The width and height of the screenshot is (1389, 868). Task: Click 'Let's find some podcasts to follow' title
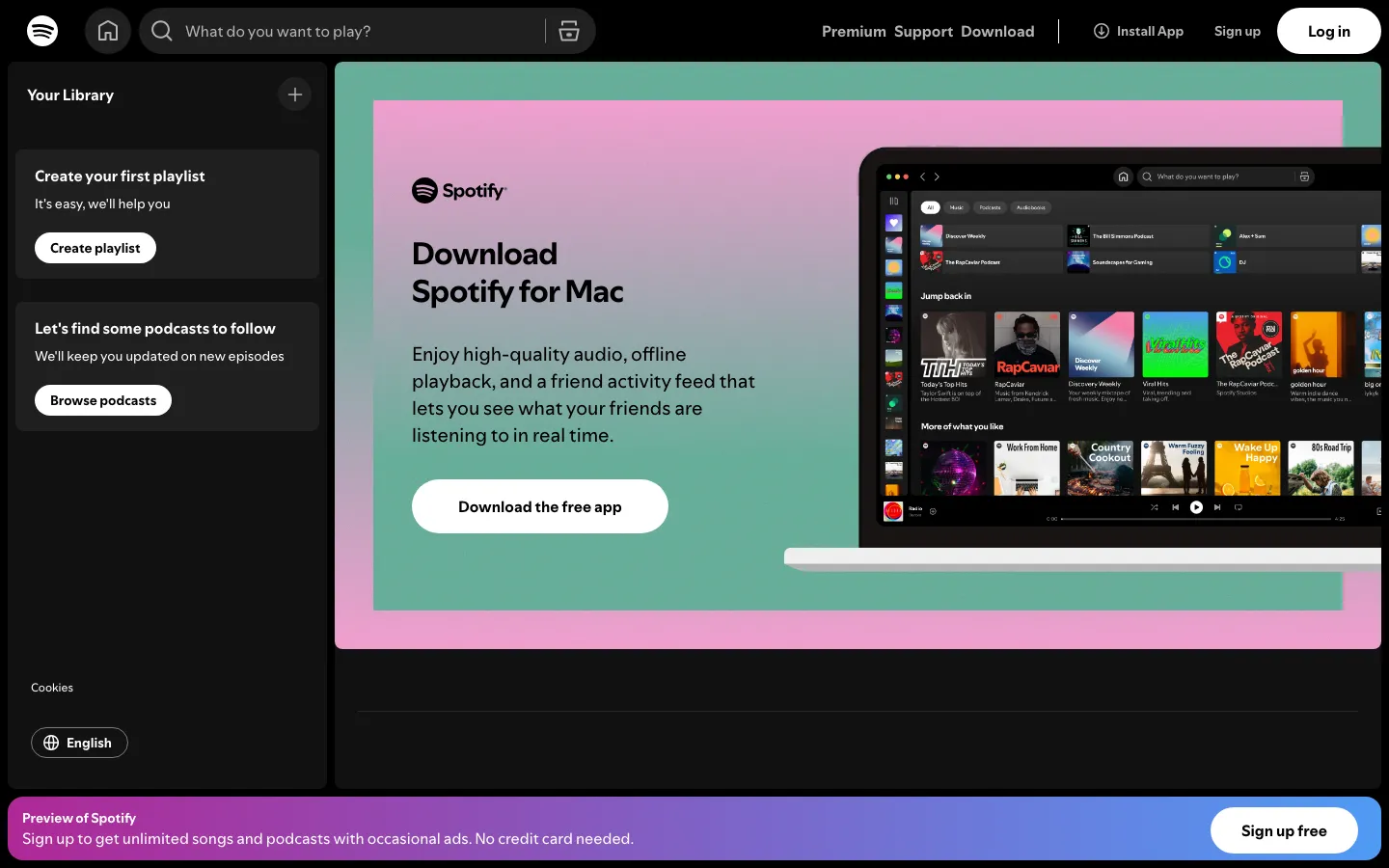pos(155,328)
